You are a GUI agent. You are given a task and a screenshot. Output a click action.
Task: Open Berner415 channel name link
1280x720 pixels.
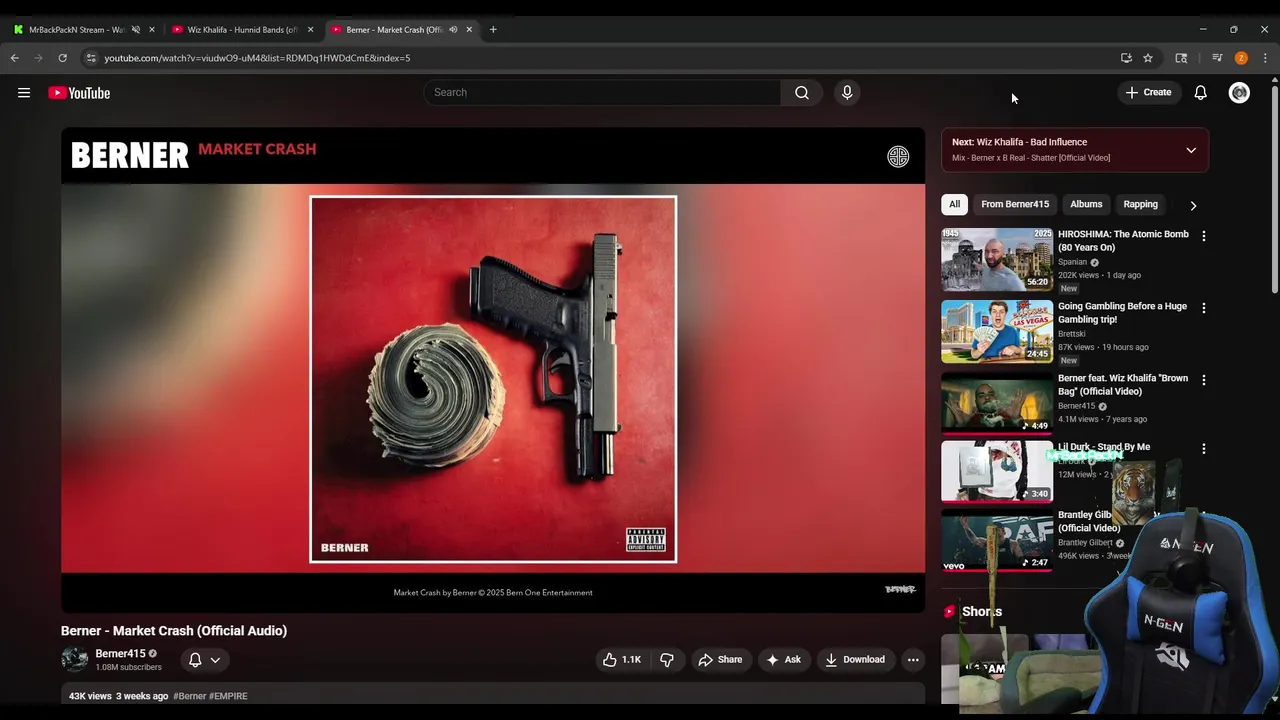(120, 654)
